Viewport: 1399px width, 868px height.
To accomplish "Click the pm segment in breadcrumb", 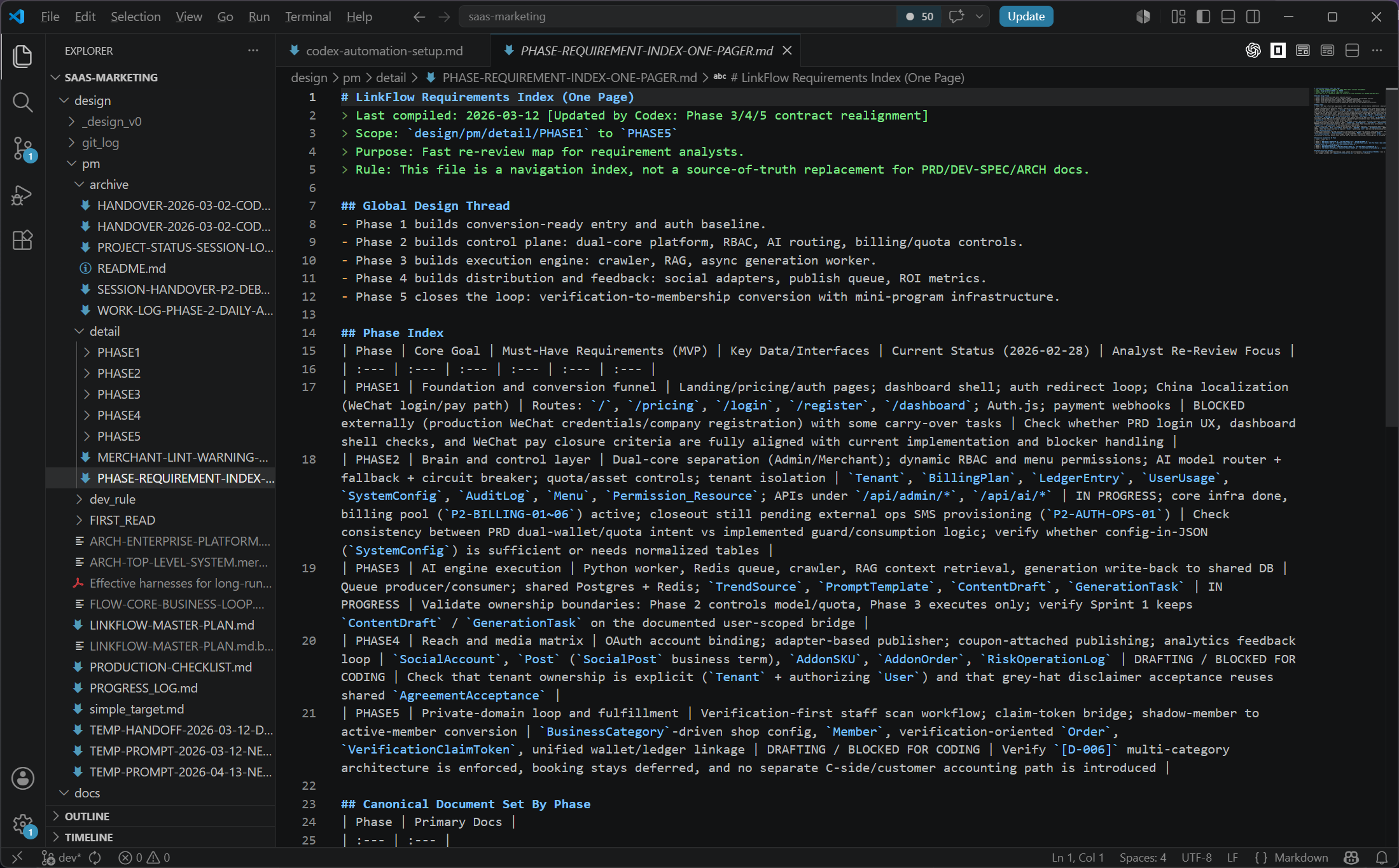I will pyautogui.click(x=351, y=78).
